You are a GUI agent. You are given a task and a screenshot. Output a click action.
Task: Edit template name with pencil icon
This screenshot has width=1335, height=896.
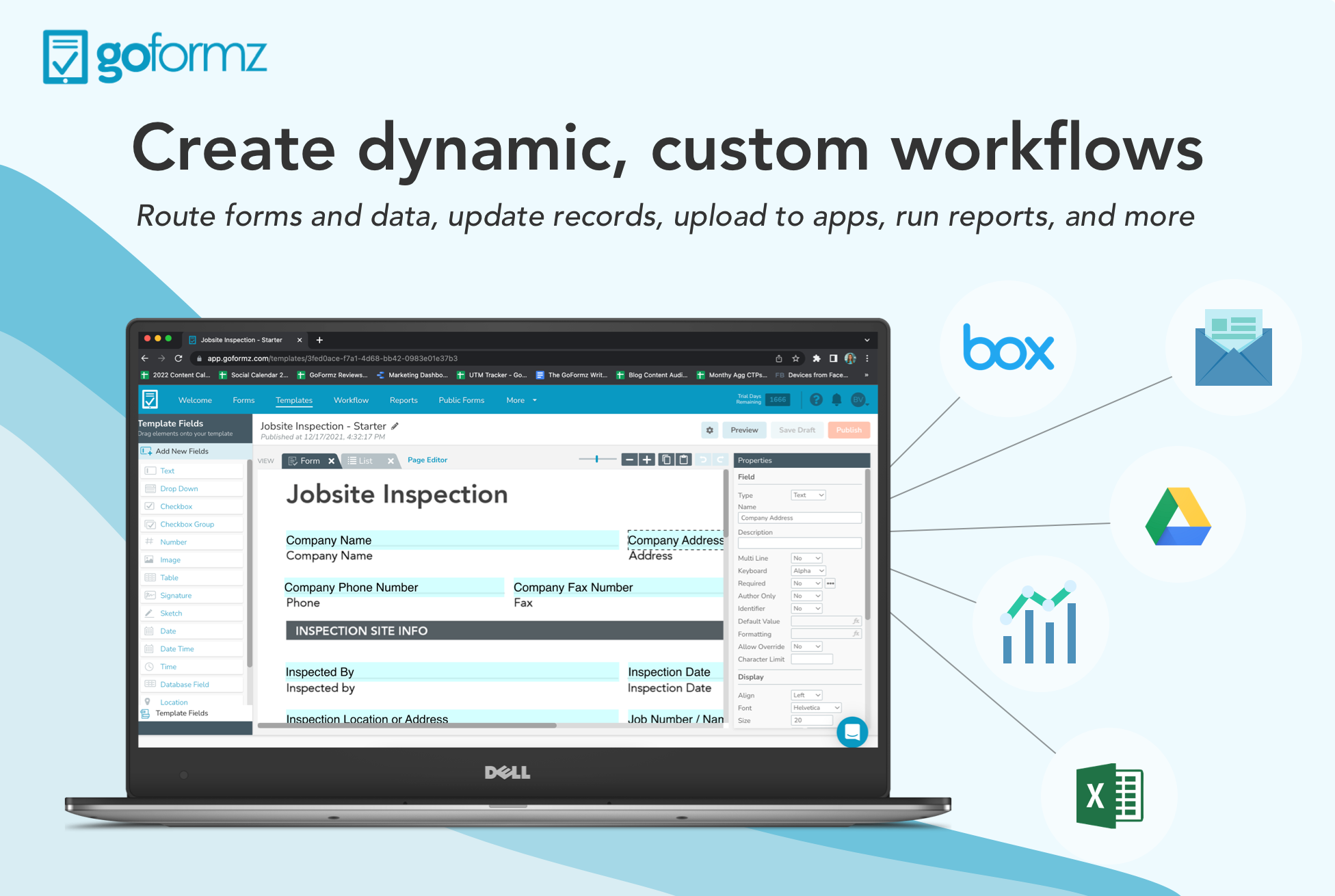click(x=395, y=426)
